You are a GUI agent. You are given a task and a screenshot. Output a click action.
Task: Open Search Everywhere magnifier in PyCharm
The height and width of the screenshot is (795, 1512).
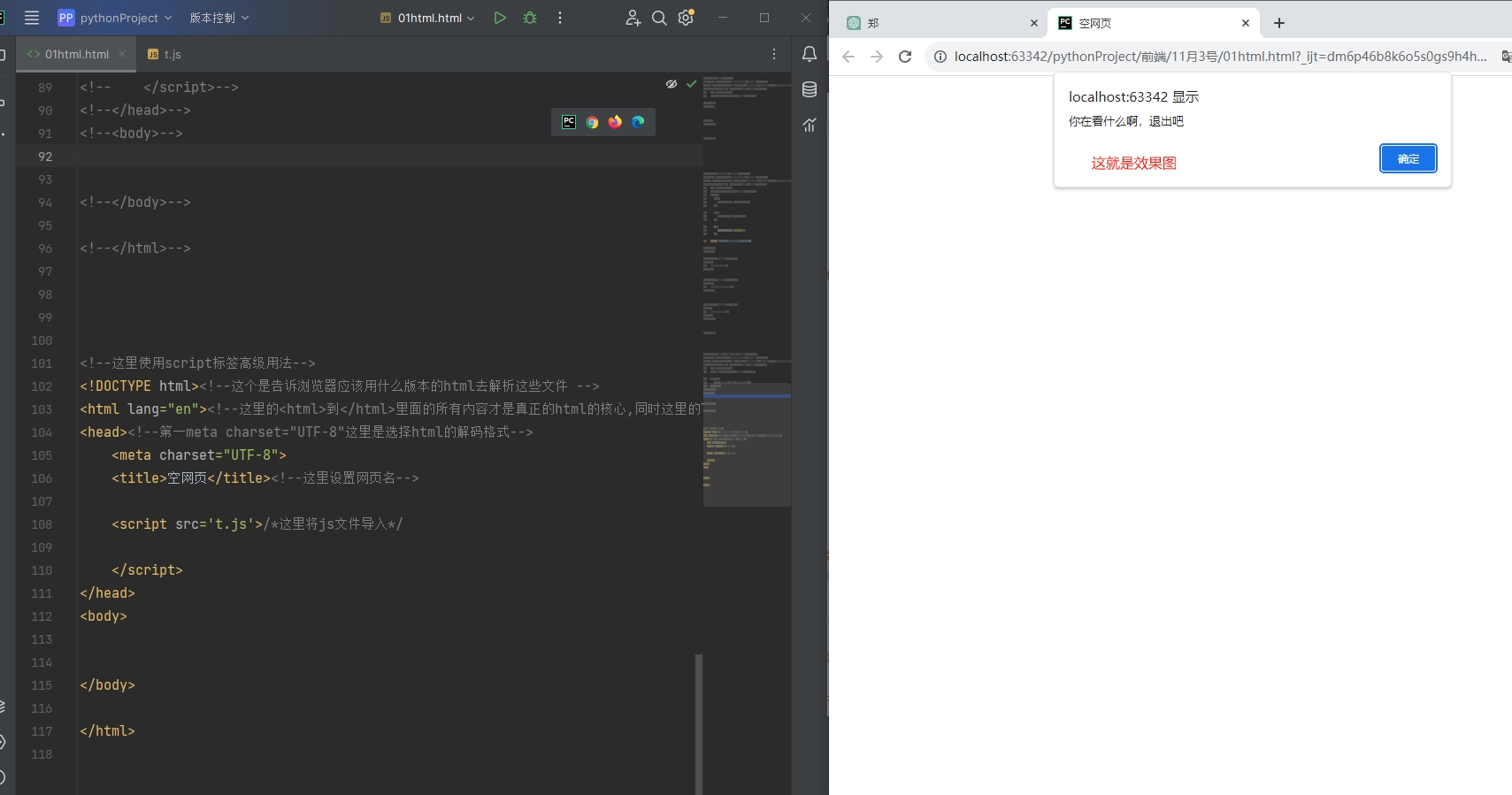click(x=659, y=18)
